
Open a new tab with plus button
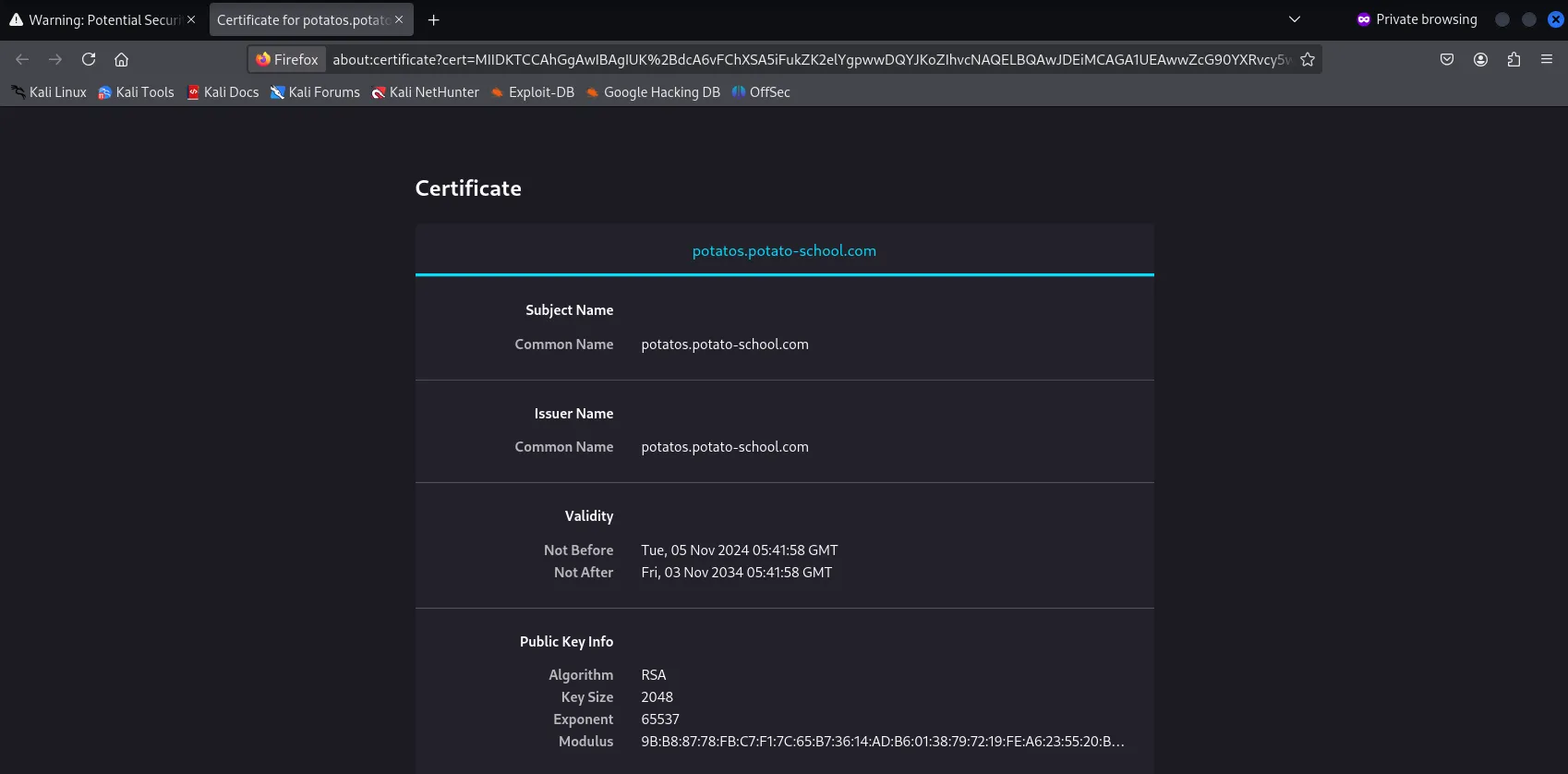434,19
